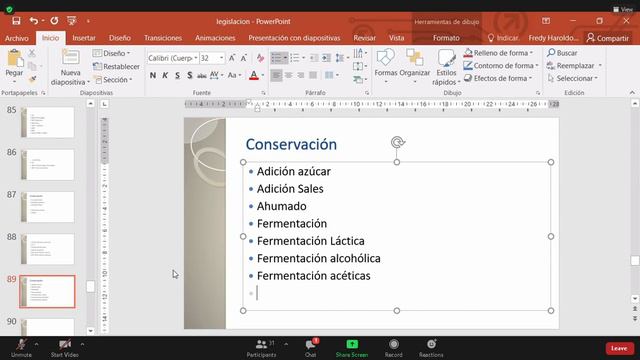
Task: Start the presentation from the beginning icon
Action: point(71,21)
